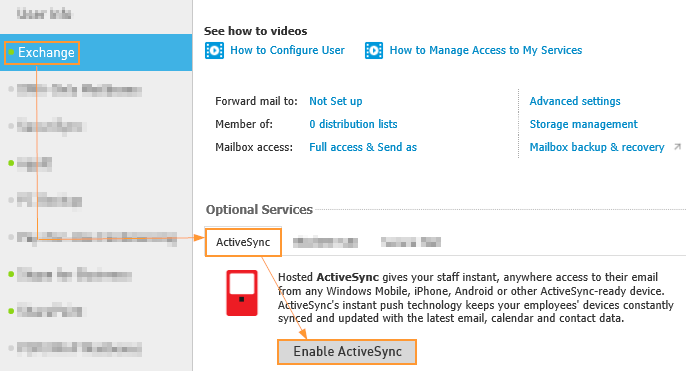Open the 0 distribution lists link
The image size is (686, 371).
tap(353, 124)
